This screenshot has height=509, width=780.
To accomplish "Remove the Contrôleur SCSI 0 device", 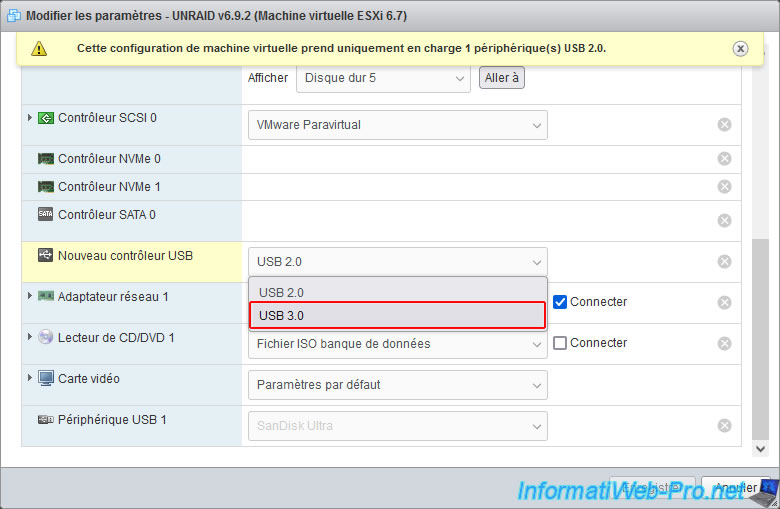I will tap(724, 125).
